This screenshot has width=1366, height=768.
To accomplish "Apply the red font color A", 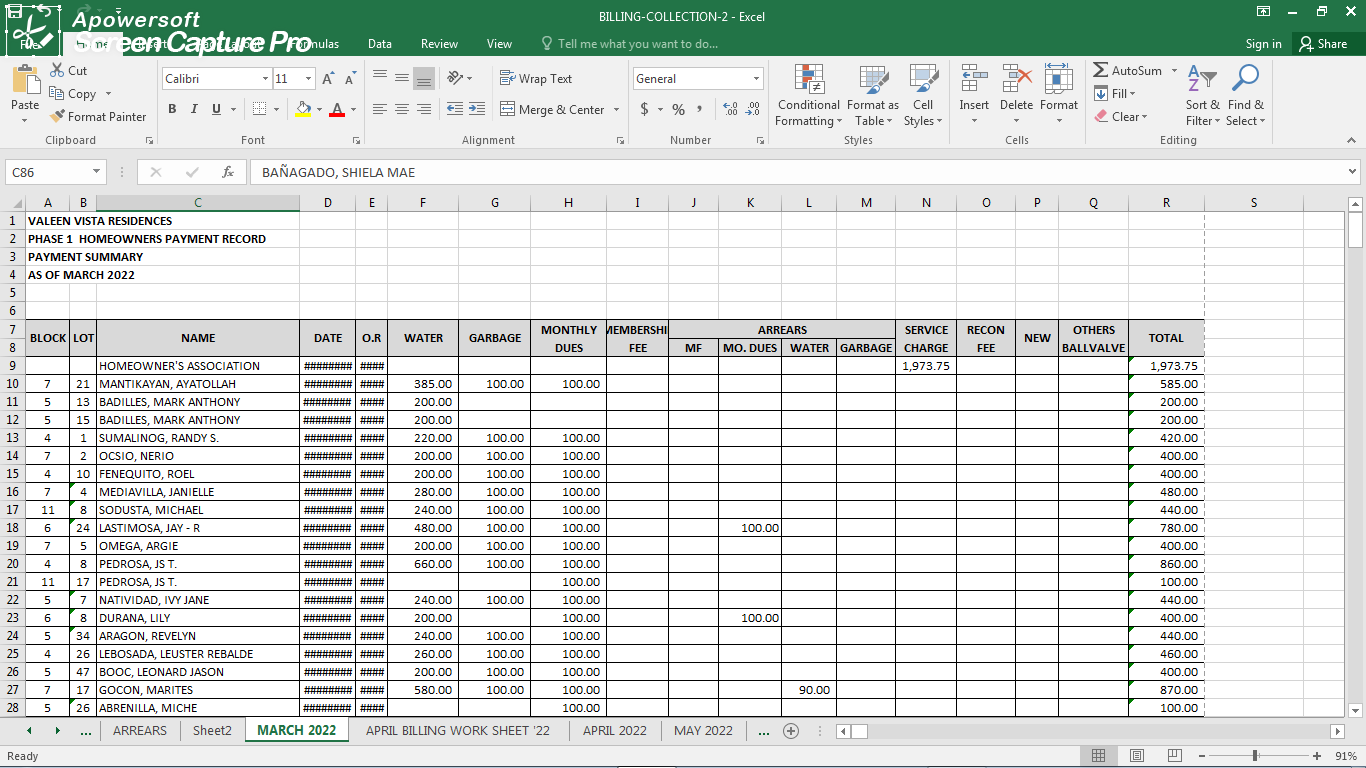I will click(337, 109).
